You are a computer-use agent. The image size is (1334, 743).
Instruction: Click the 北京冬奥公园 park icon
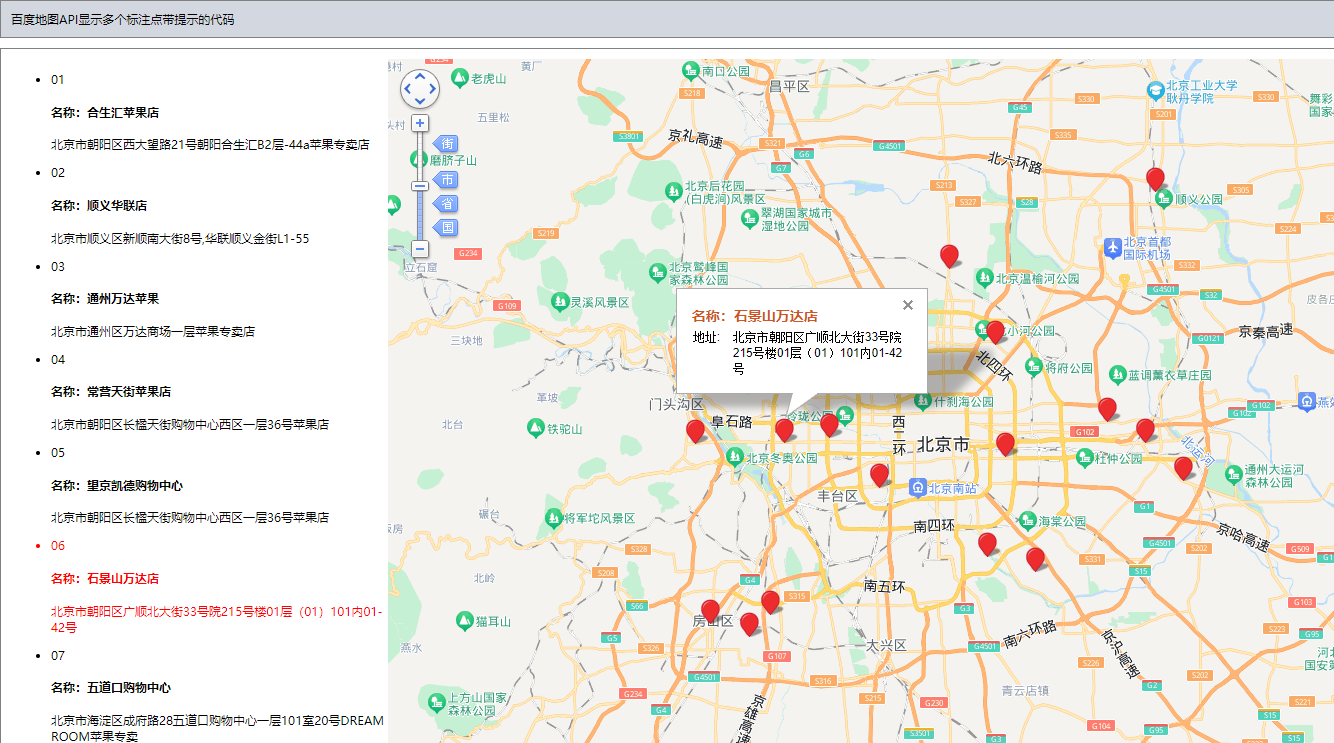[733, 457]
